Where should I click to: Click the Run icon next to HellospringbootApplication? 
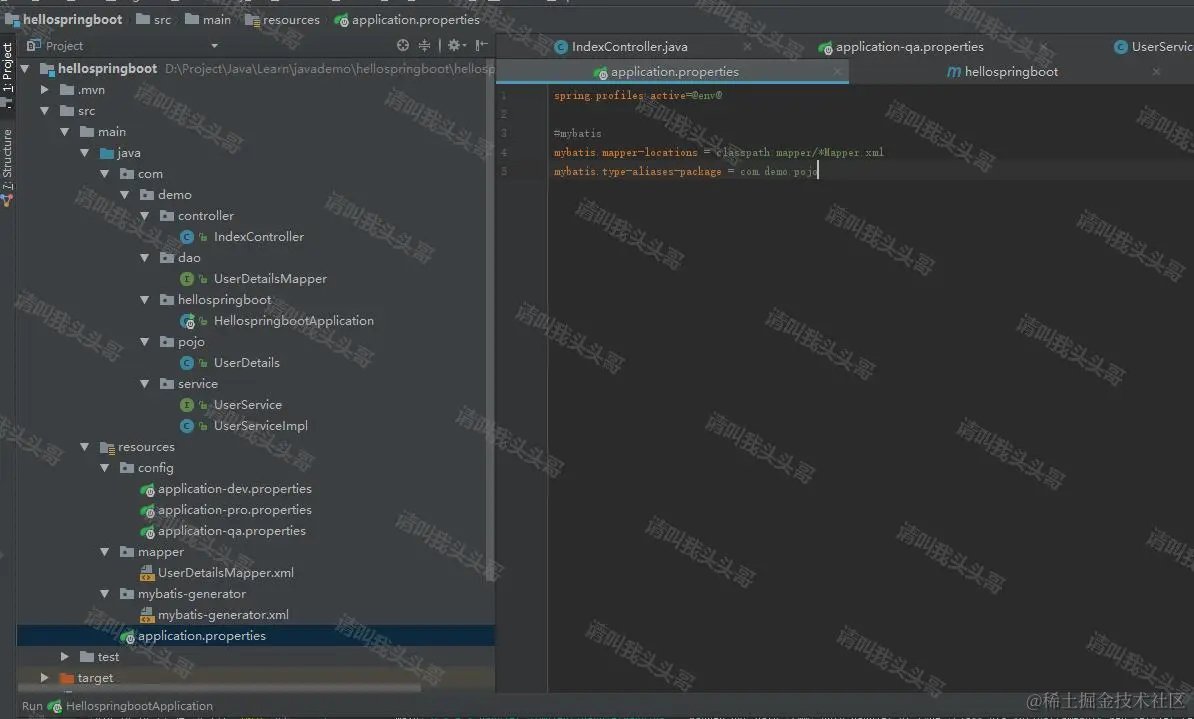55,706
